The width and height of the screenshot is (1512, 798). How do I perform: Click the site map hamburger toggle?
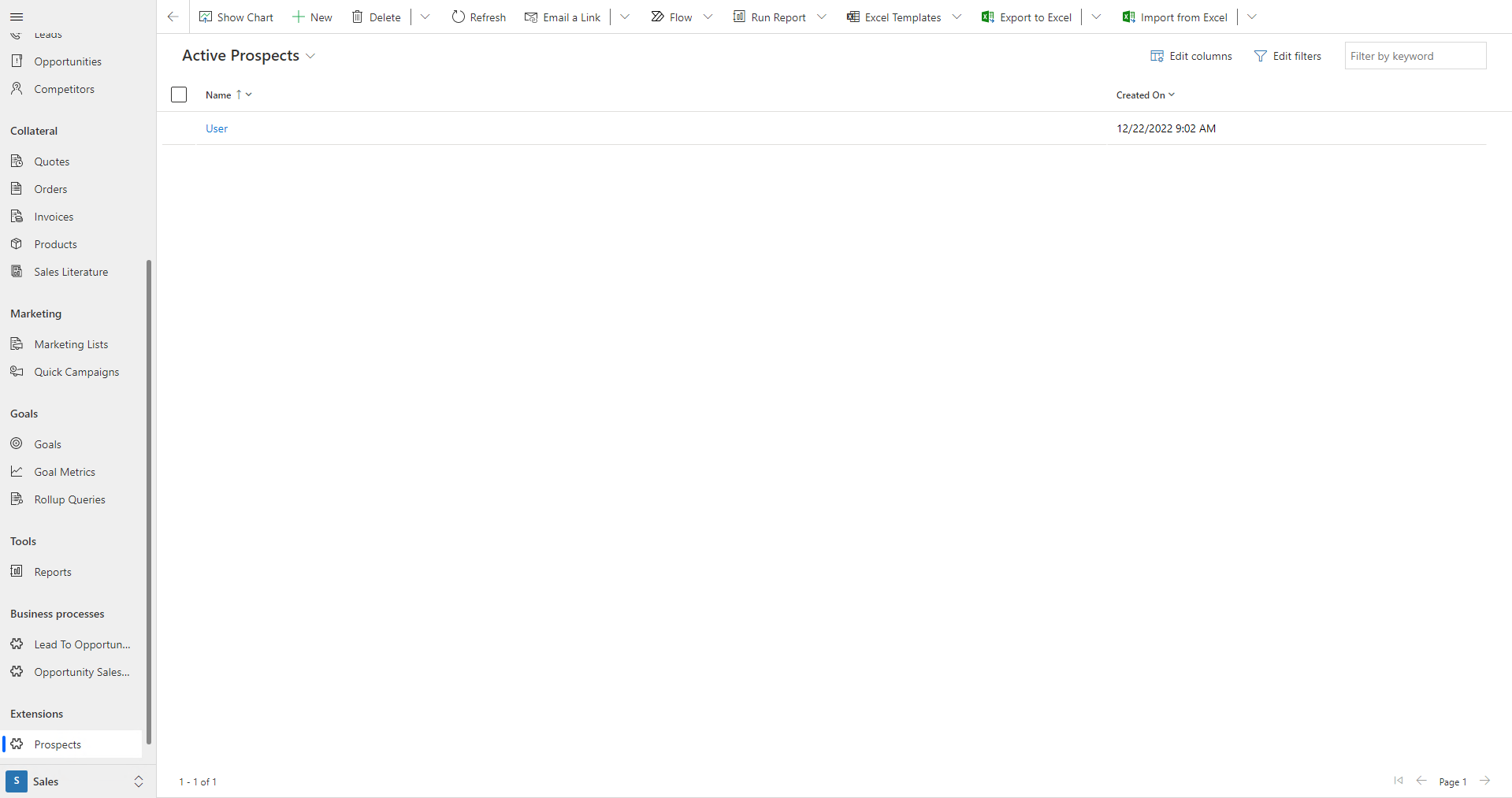pos(17,17)
